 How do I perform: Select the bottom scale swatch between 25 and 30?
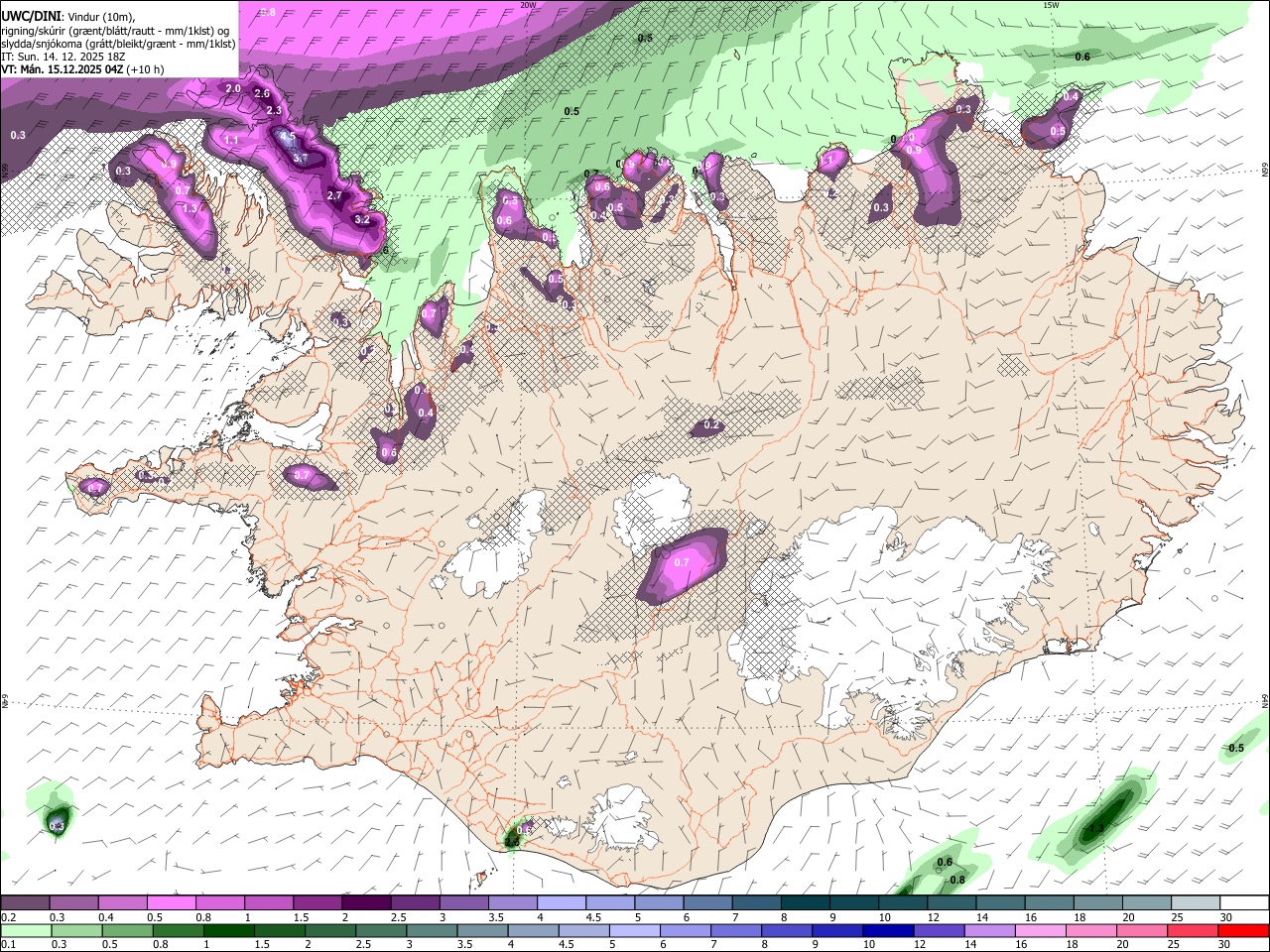pyautogui.click(x=1194, y=930)
